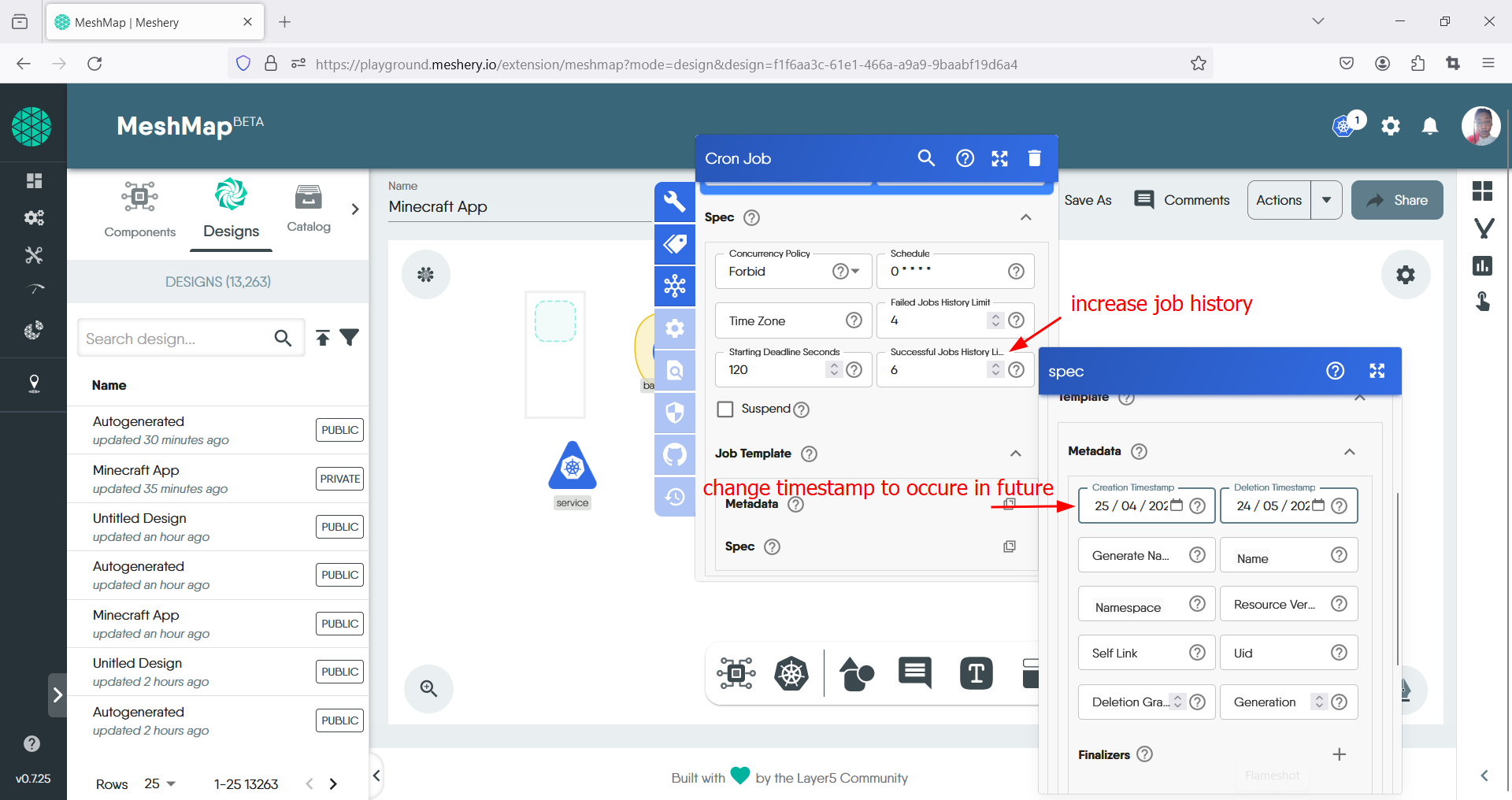The width and height of the screenshot is (1512, 800).
Task: Click the text tool T icon
Action: click(x=976, y=673)
